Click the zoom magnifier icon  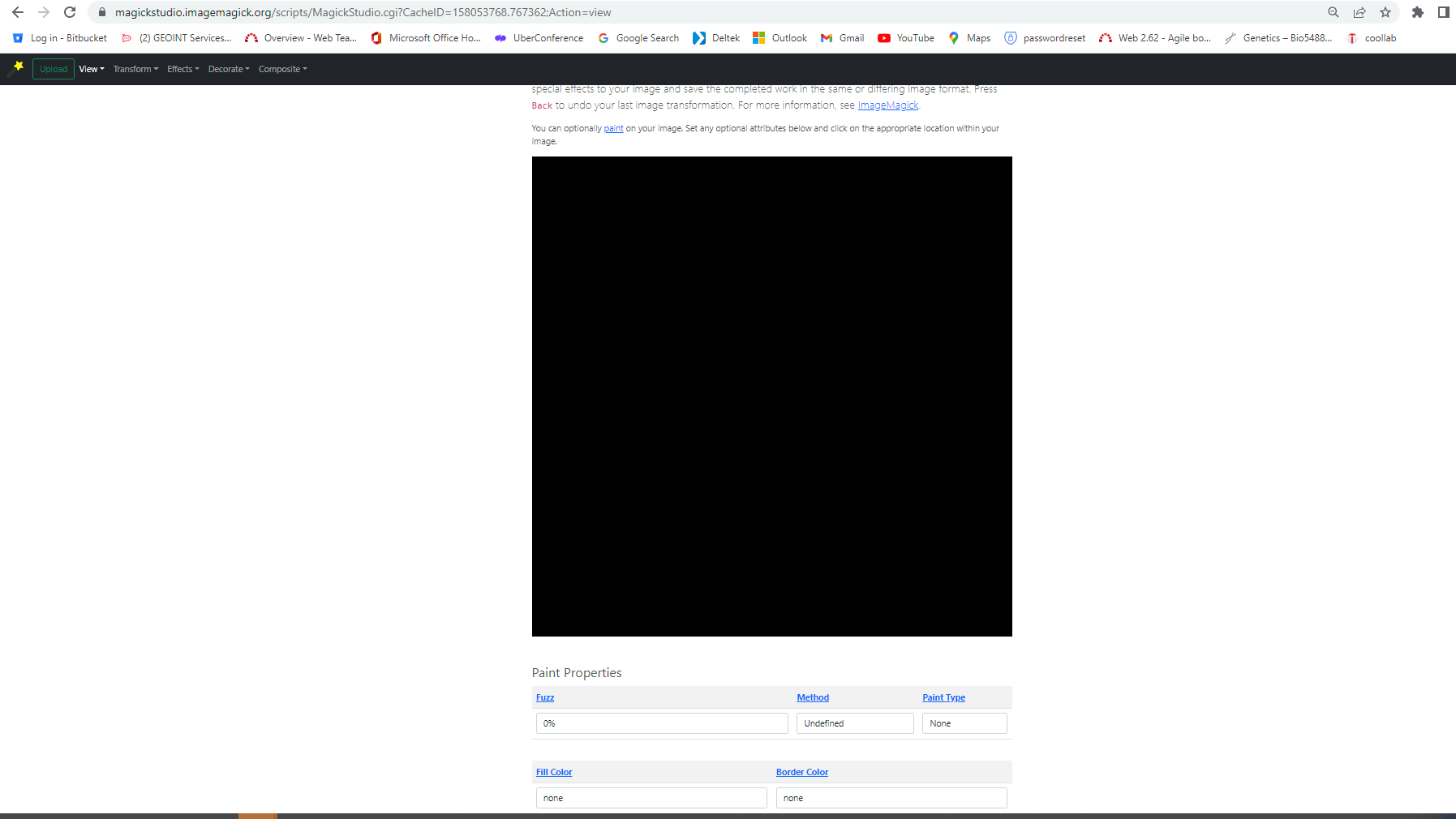click(1334, 12)
